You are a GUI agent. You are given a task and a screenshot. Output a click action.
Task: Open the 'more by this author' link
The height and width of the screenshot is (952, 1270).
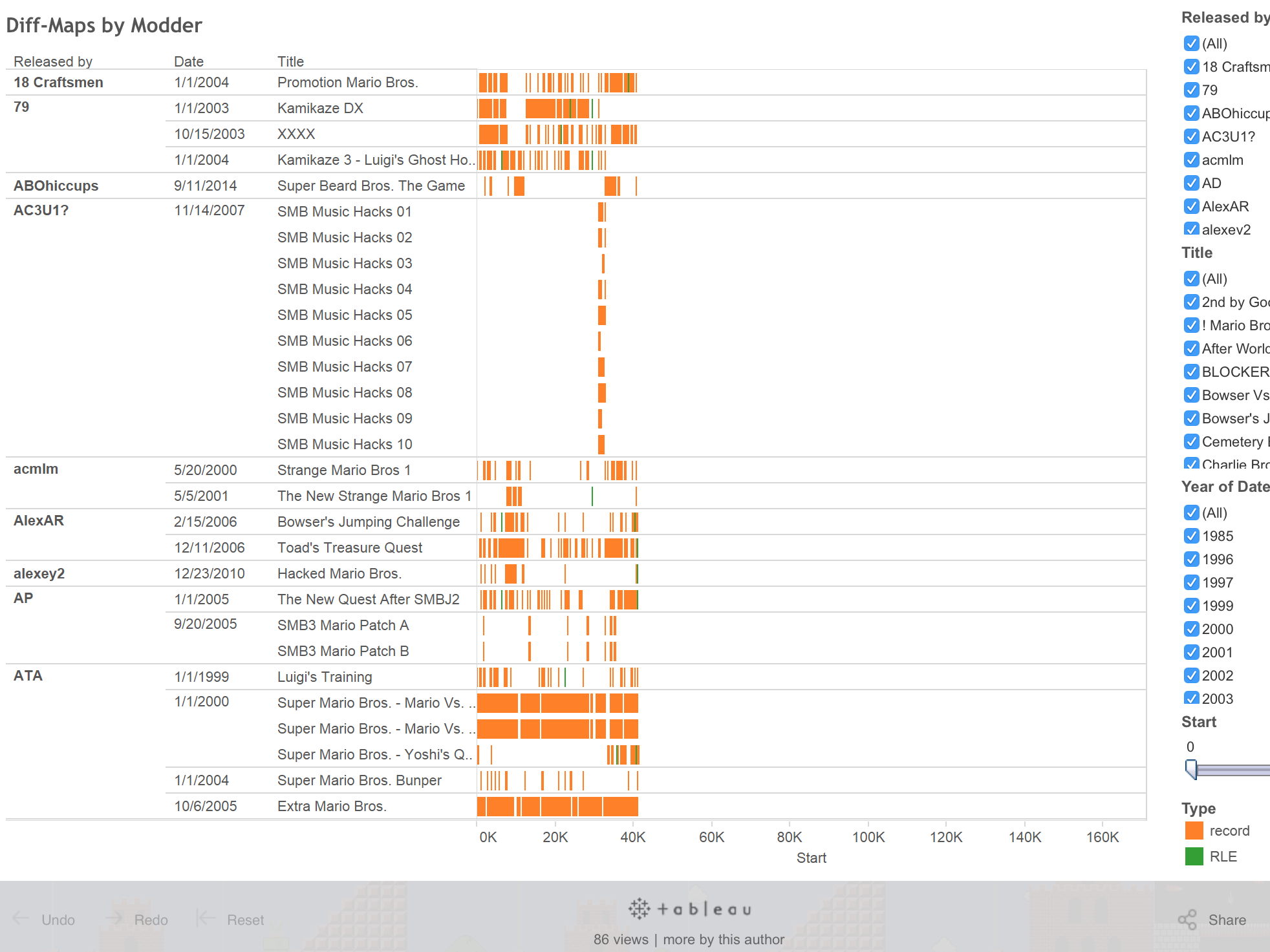[724, 939]
